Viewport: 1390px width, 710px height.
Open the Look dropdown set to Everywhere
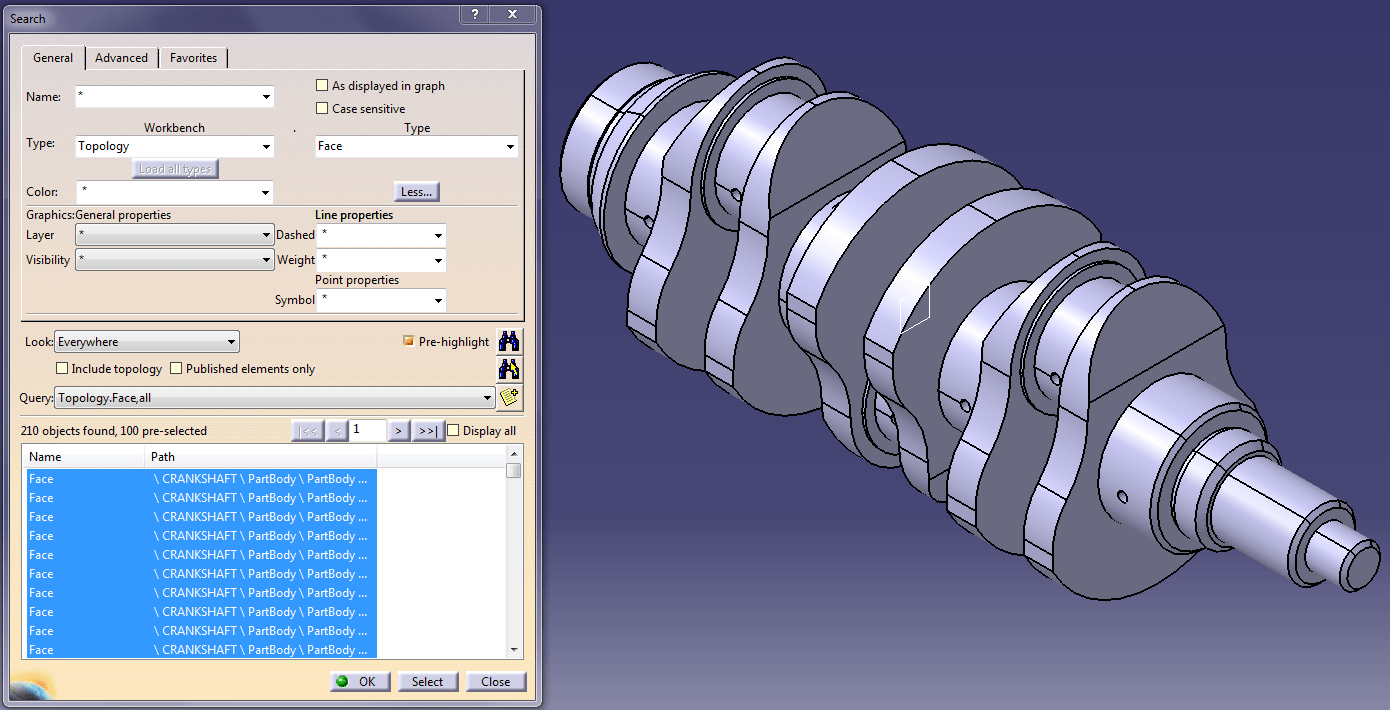click(232, 342)
